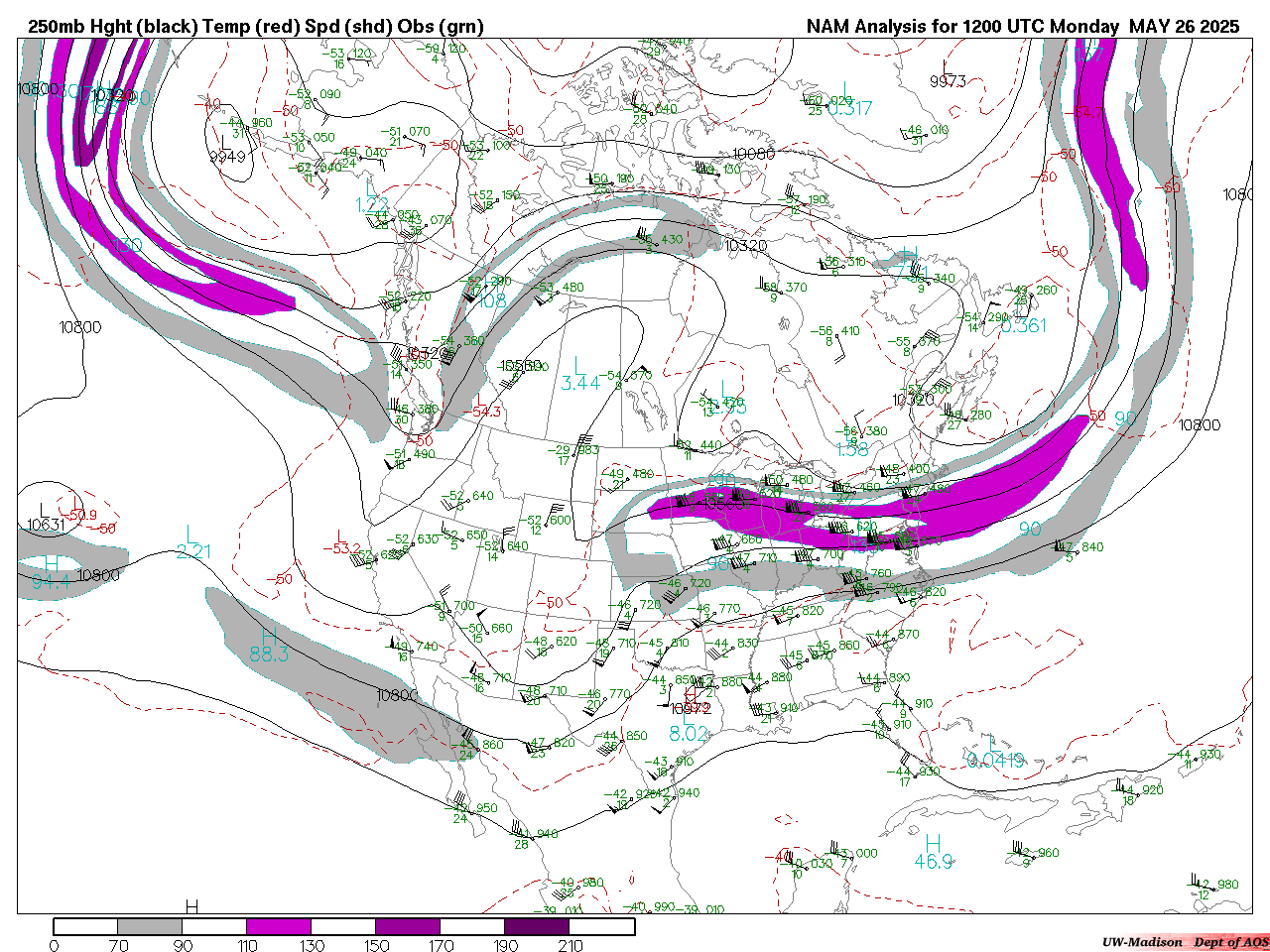Click the '190' tick label on the color bar
Image resolution: width=1270 pixels, height=952 pixels.
[505, 945]
